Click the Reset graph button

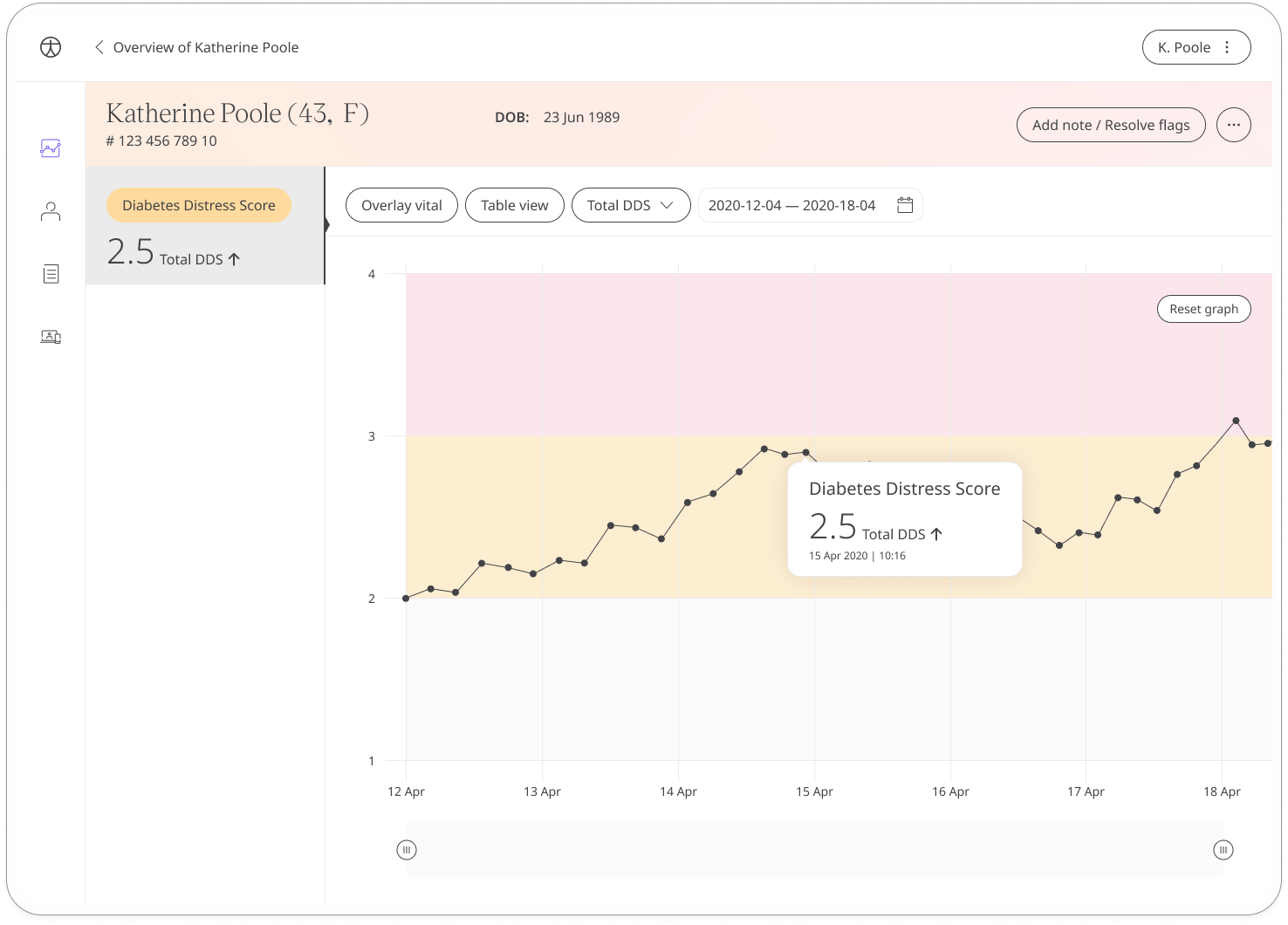pyautogui.click(x=1203, y=309)
